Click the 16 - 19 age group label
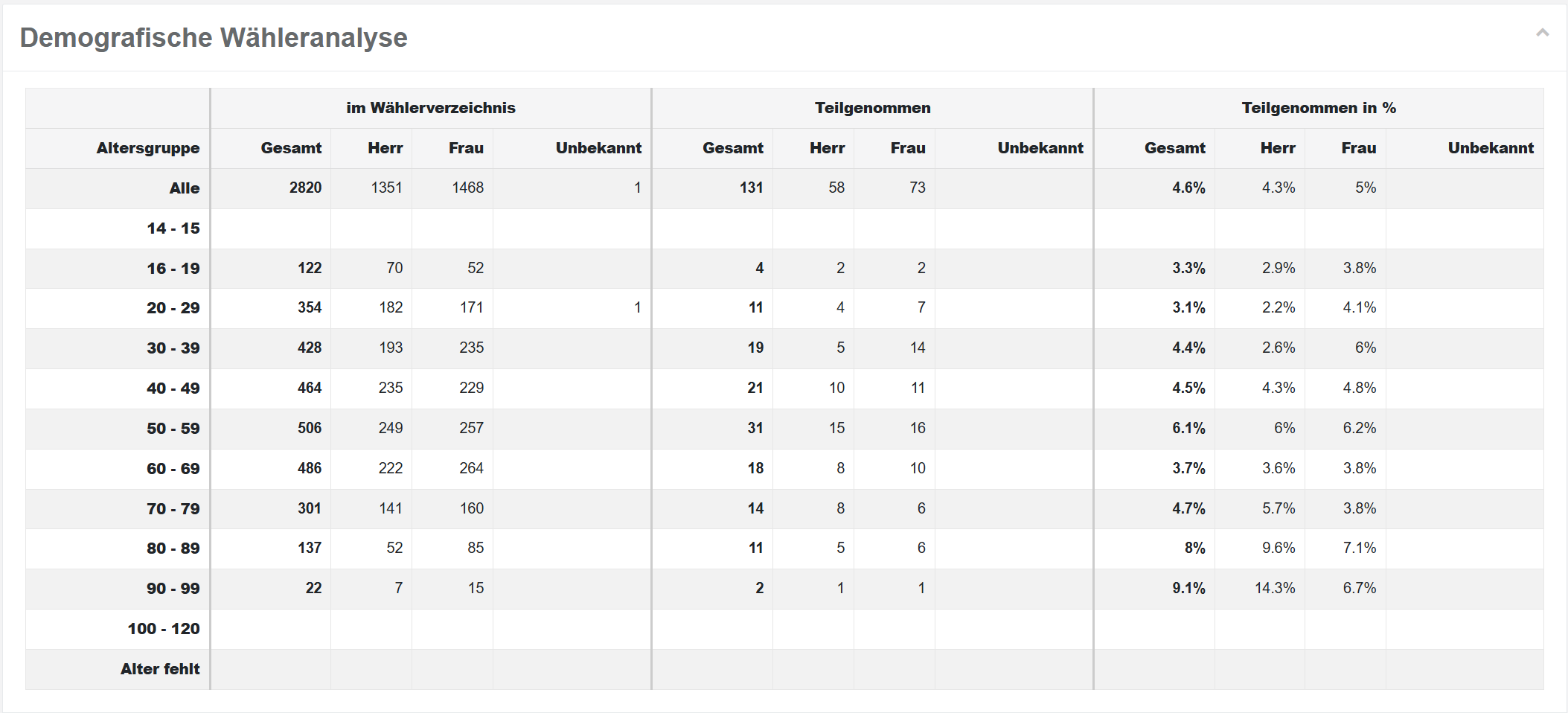Screen dimensions: 1568x713 pyautogui.click(x=173, y=269)
